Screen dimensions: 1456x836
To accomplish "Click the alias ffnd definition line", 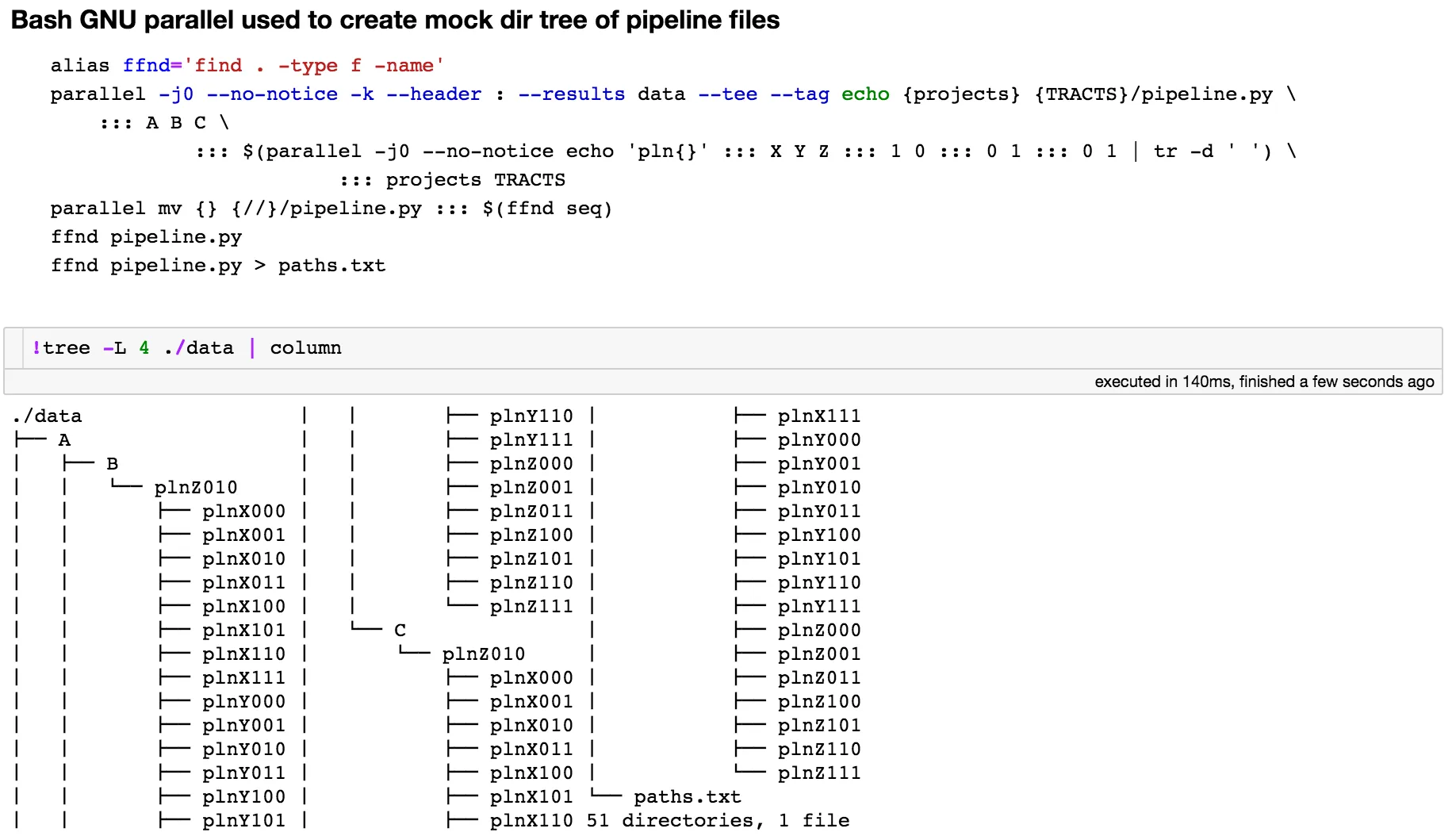I will tap(247, 66).
